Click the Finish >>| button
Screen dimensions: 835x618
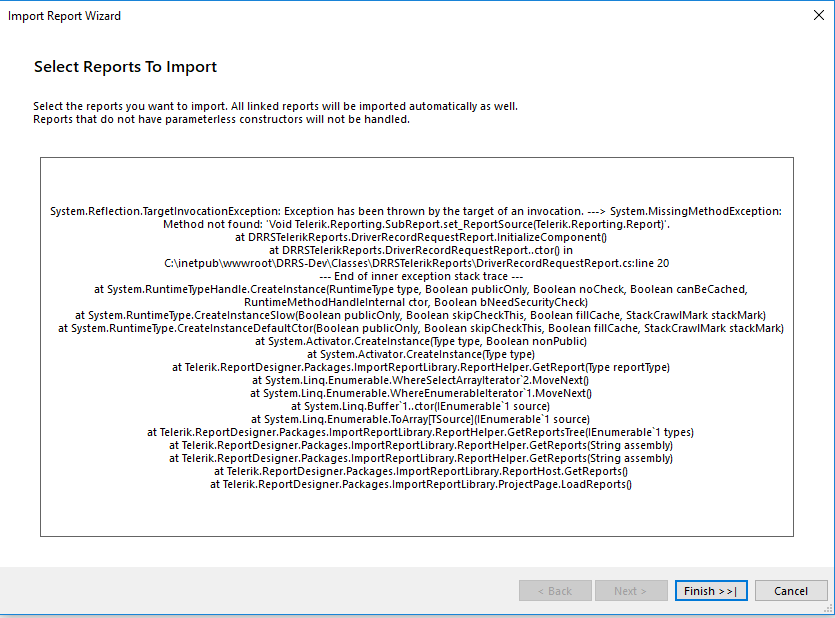tap(711, 591)
